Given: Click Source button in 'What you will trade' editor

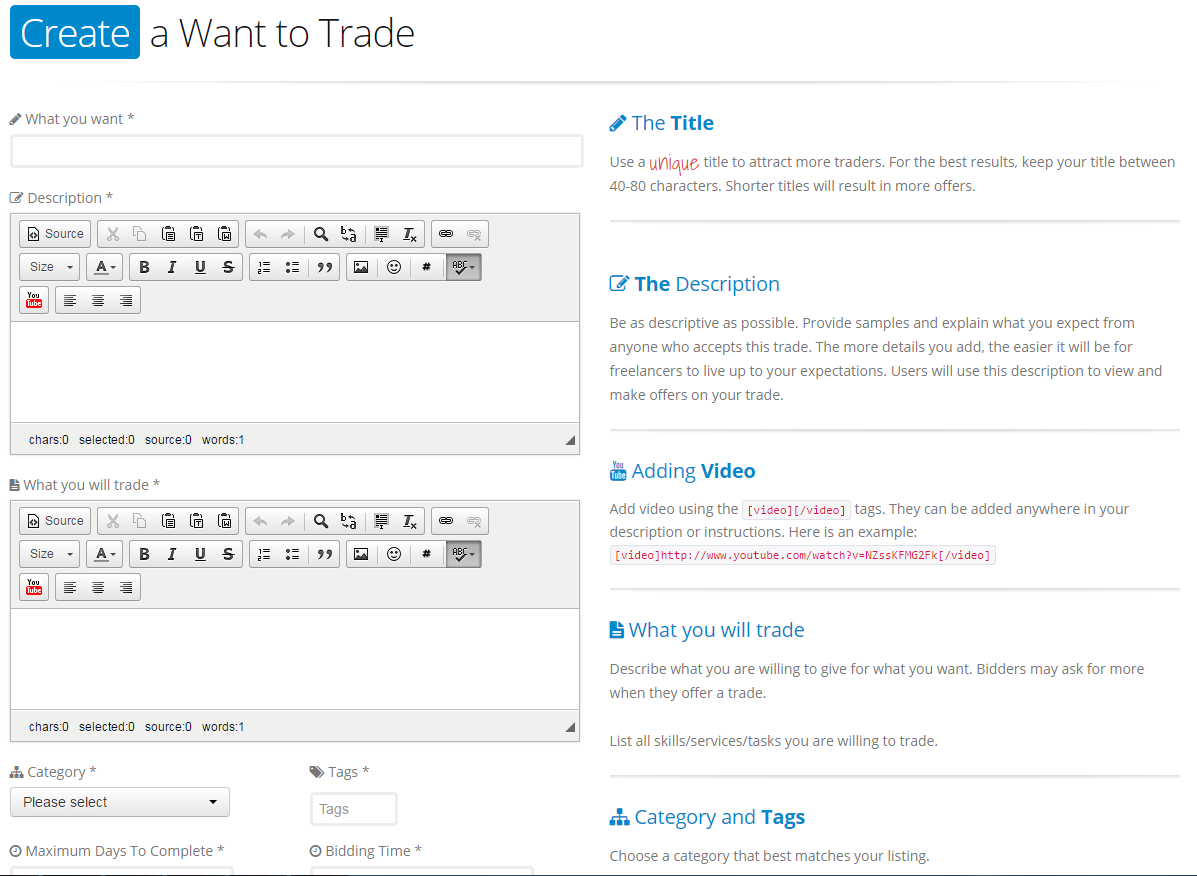Looking at the screenshot, I should 55,521.
